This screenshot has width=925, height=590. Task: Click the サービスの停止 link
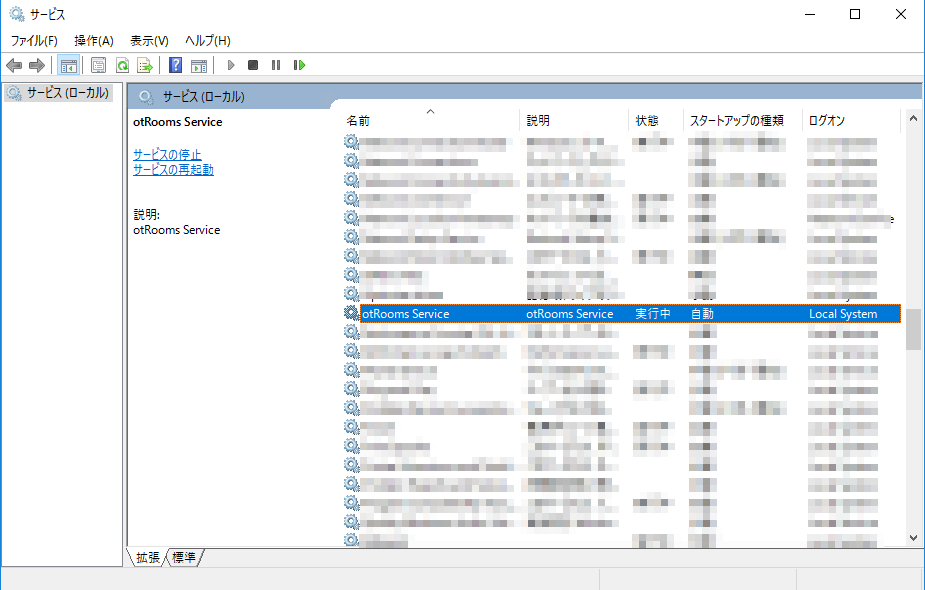click(x=167, y=154)
